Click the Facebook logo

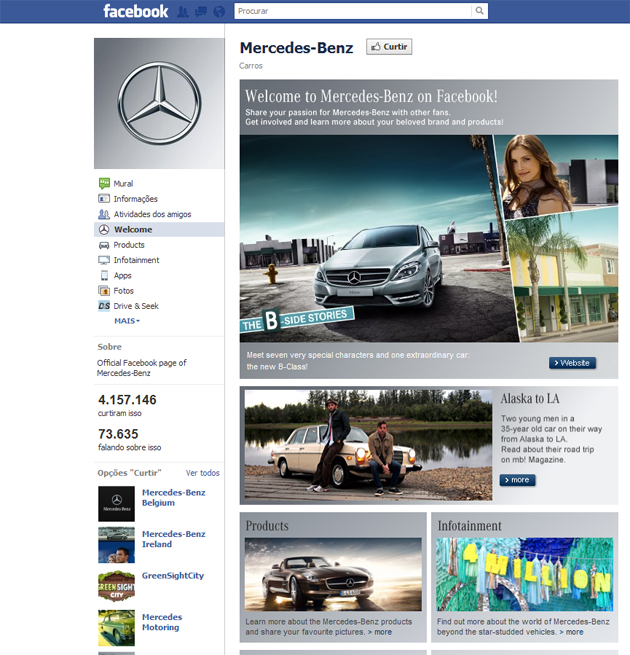pyautogui.click(x=135, y=11)
